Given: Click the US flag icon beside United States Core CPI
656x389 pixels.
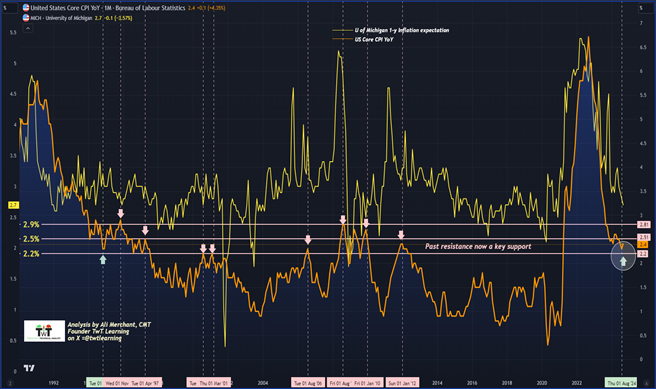Looking at the screenshot, I should [x=26, y=8].
